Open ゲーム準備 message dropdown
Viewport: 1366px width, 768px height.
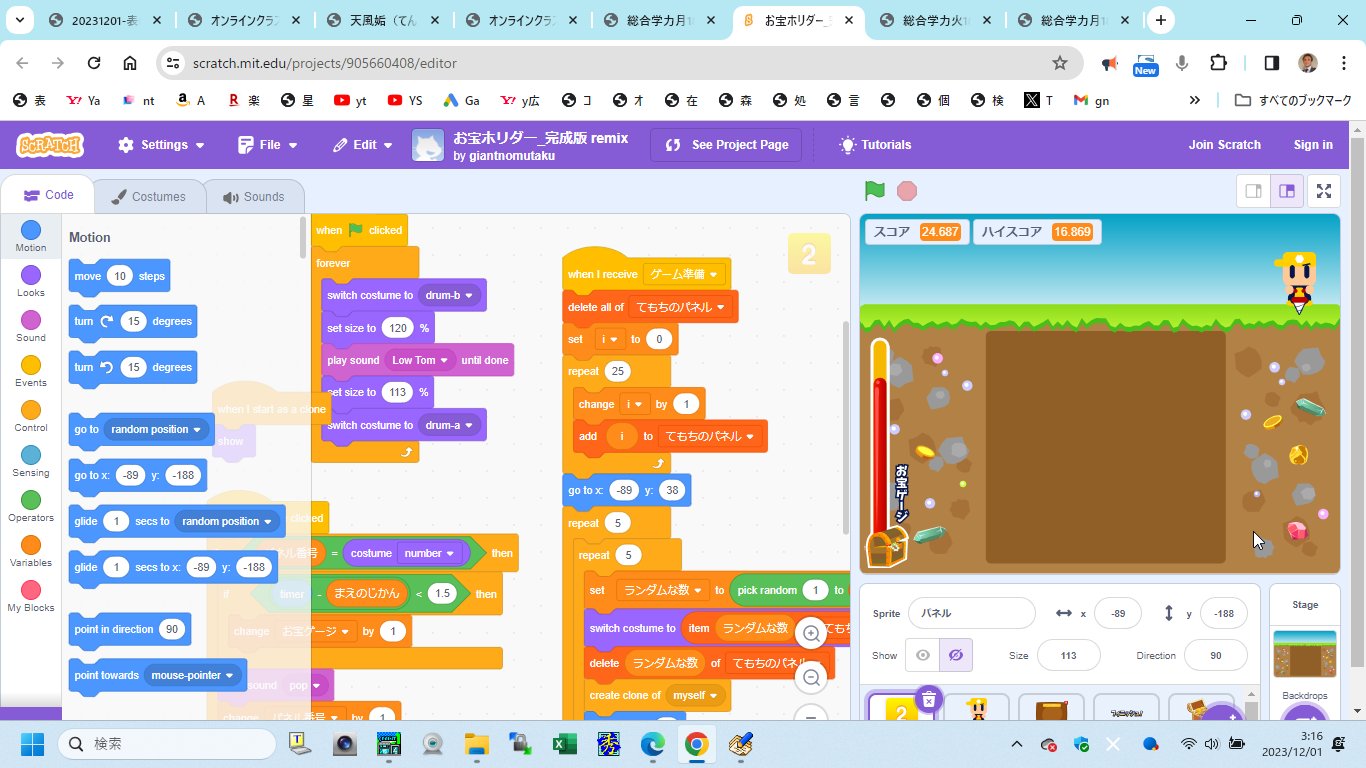click(x=683, y=274)
